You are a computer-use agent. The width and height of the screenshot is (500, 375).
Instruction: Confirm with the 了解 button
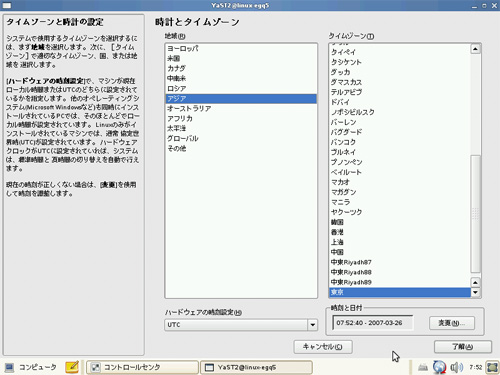pyautogui.click(x=463, y=347)
